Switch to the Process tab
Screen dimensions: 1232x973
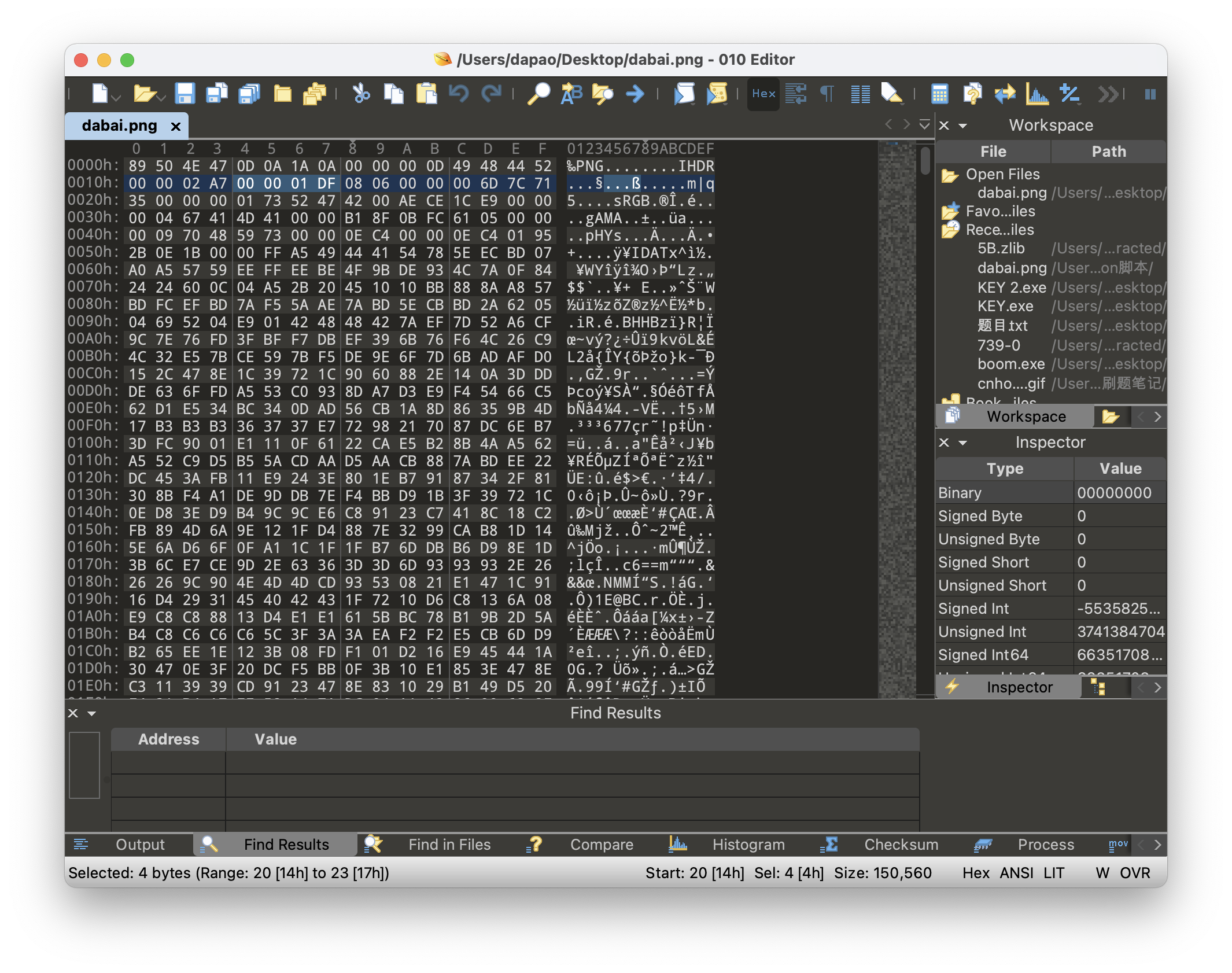(x=1046, y=845)
